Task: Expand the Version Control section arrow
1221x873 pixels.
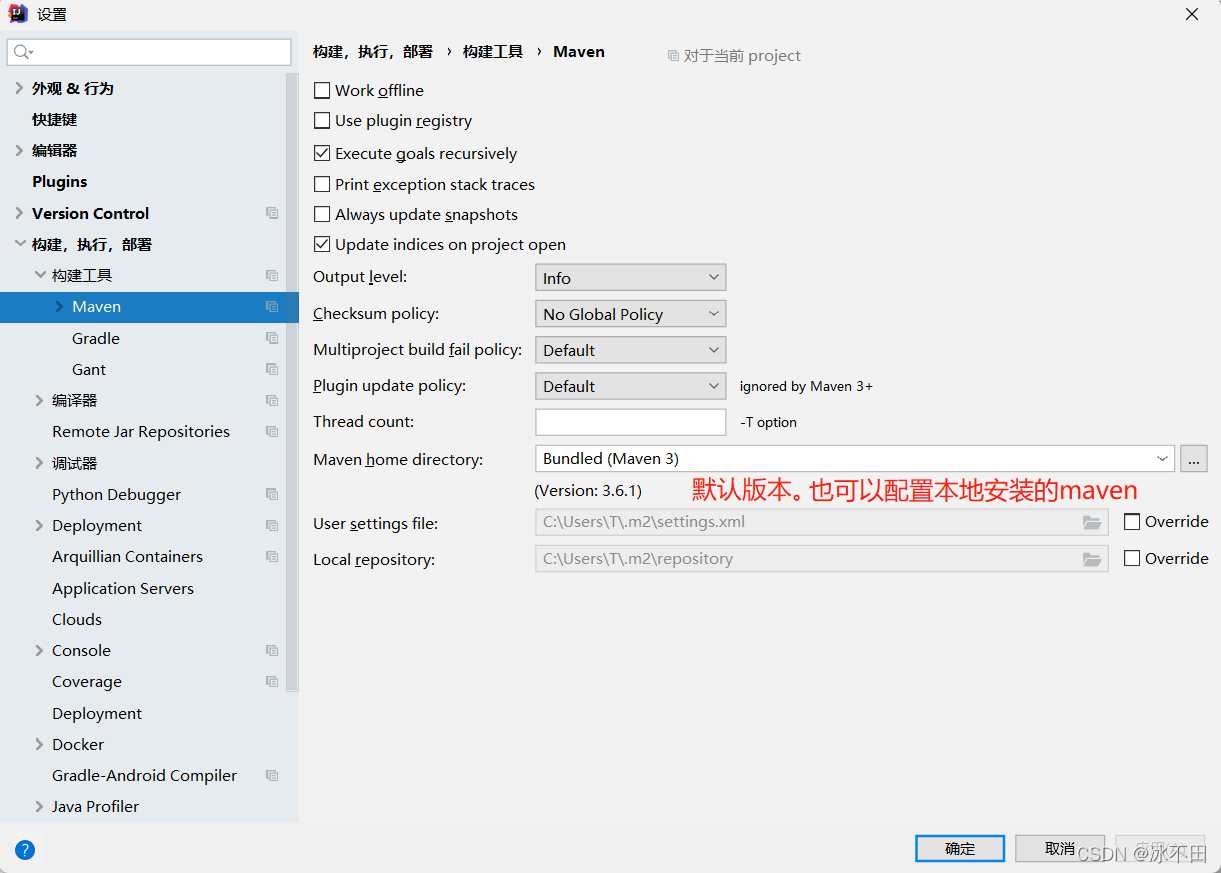Action: tap(19, 213)
